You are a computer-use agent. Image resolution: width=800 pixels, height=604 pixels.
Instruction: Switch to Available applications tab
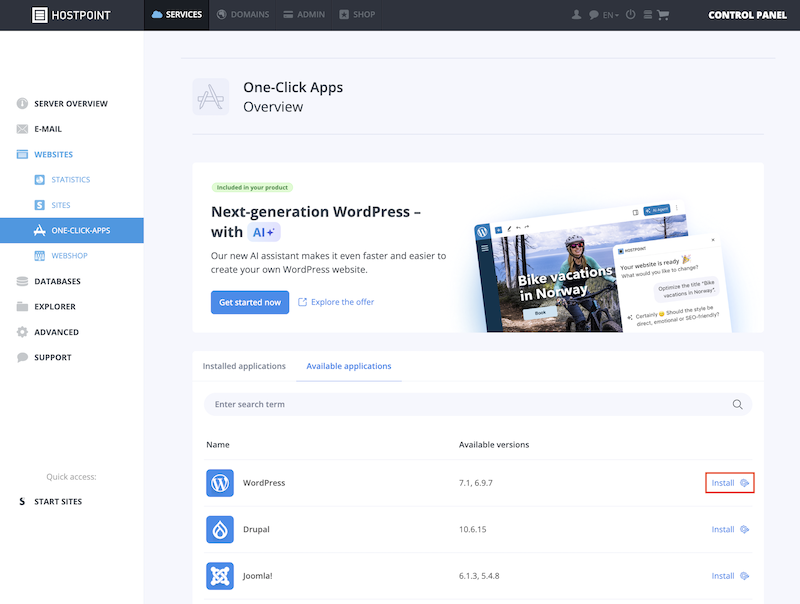[x=349, y=366]
